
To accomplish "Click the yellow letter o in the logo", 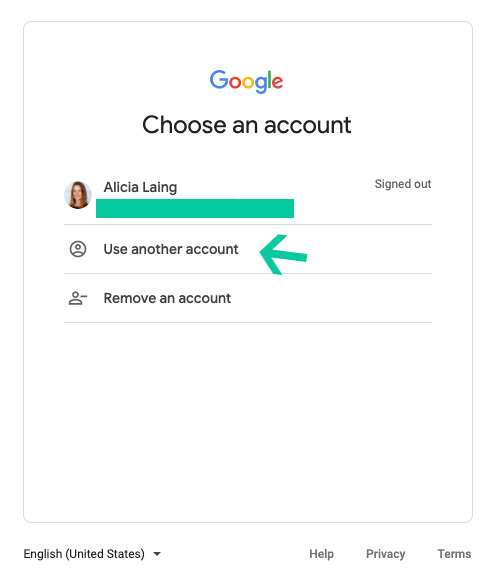I will click(247, 82).
